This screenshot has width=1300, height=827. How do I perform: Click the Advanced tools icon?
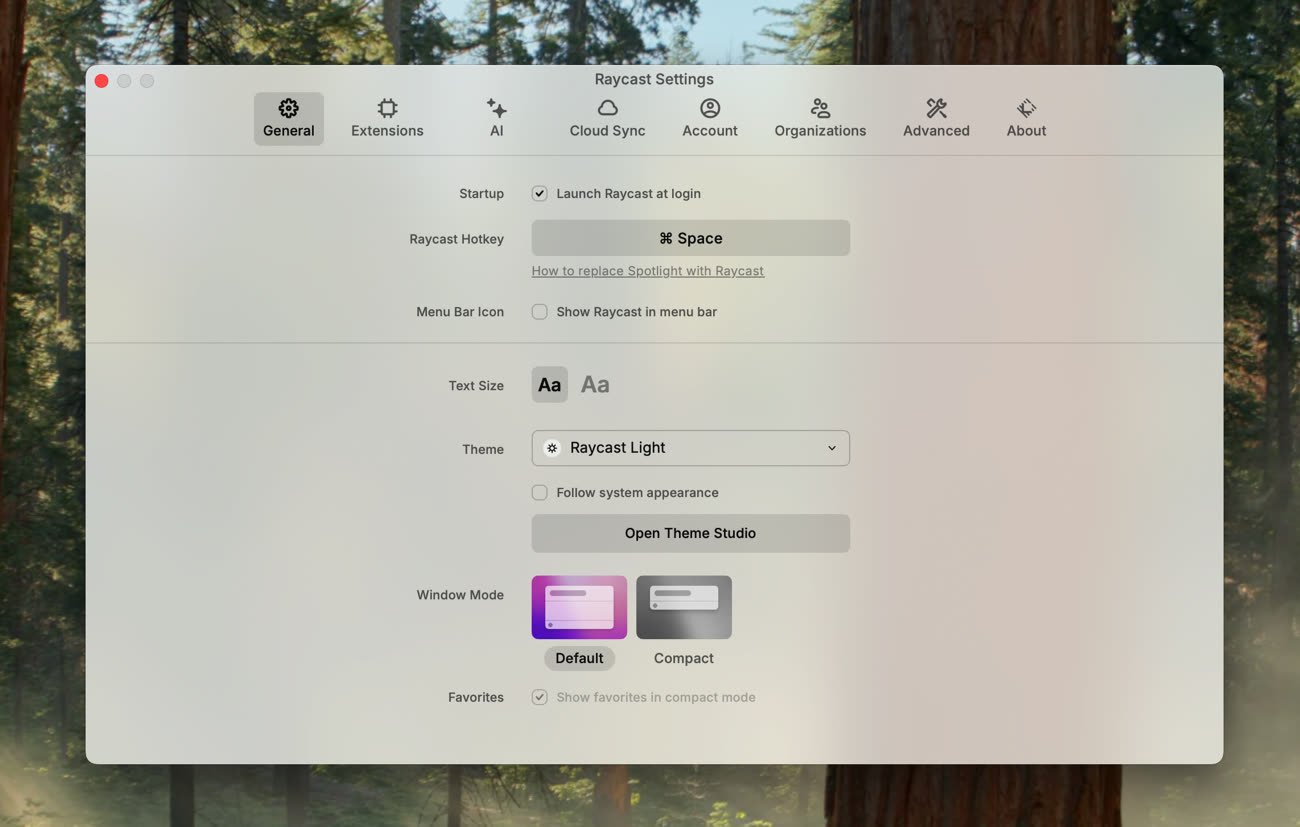point(936,108)
